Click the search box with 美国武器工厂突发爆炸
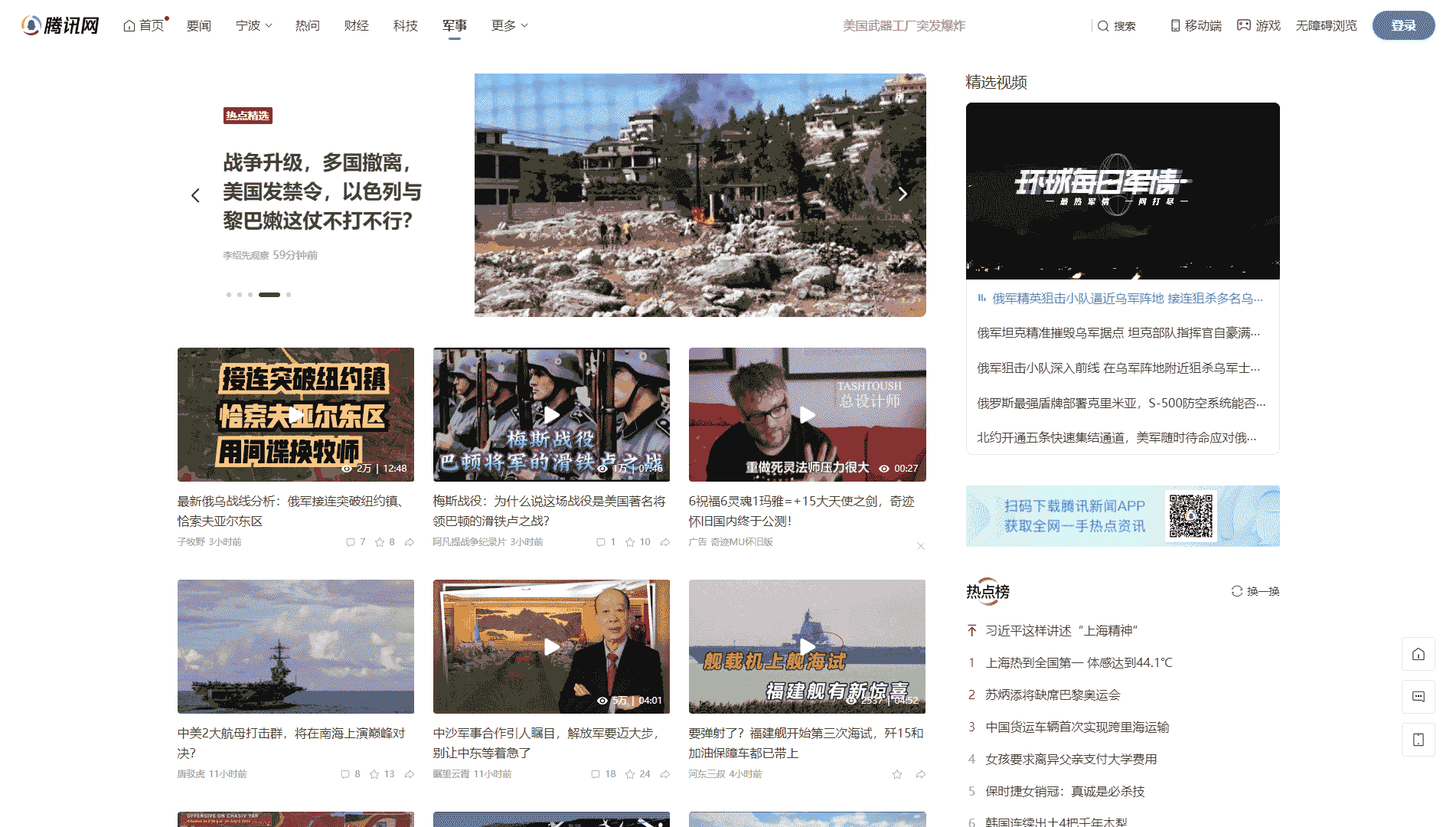 904,25
